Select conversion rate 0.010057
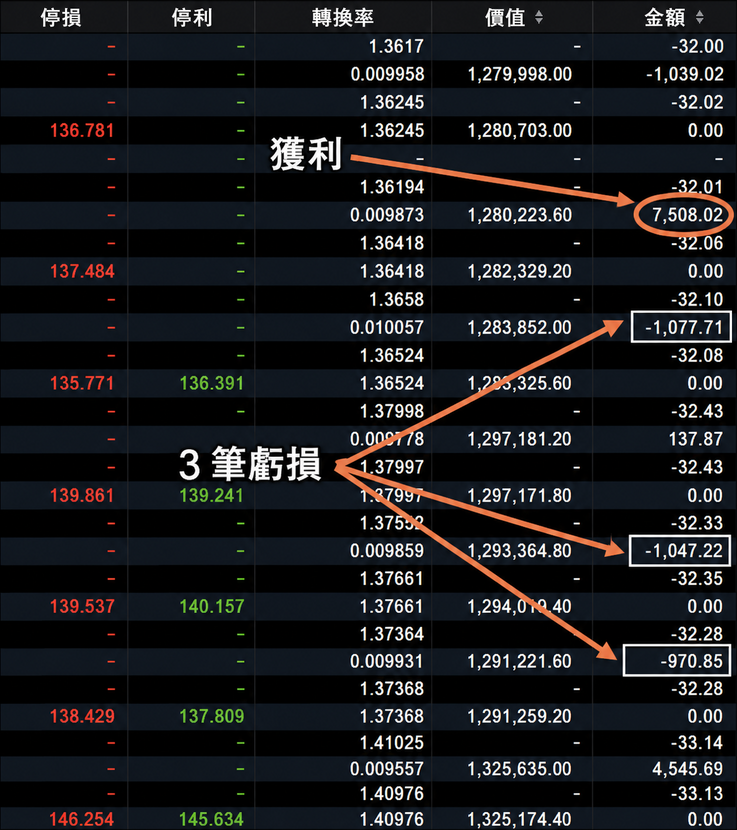The width and height of the screenshot is (737, 830). coord(387,327)
